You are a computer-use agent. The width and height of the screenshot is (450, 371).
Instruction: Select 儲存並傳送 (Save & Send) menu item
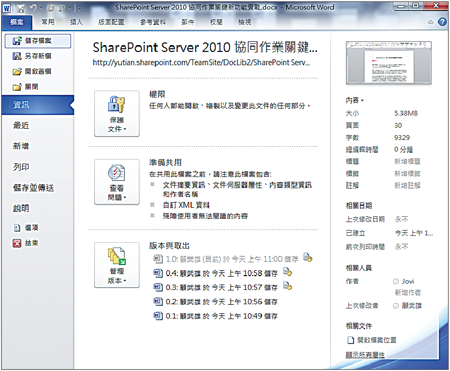(33, 188)
